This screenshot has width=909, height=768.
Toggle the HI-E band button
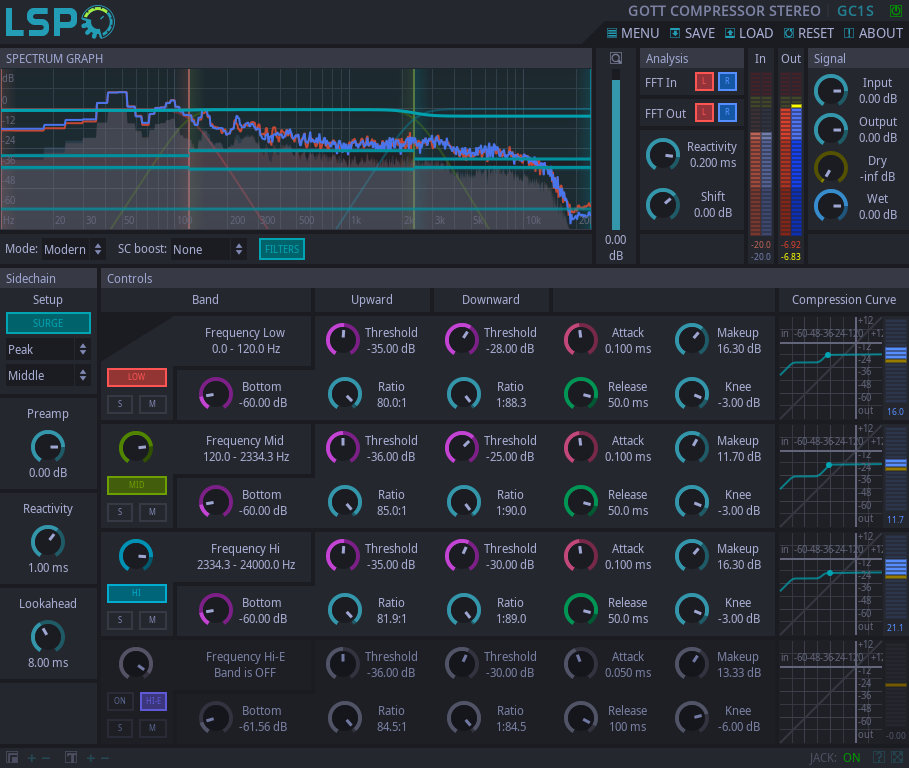point(154,701)
